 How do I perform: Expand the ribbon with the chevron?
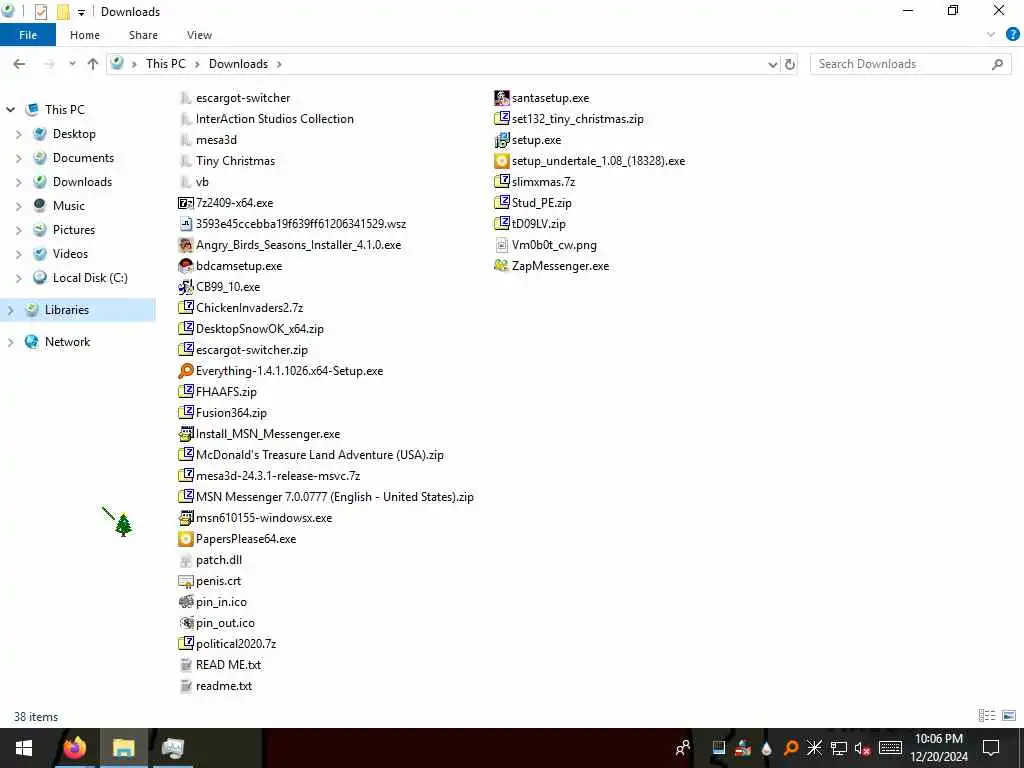tap(991, 35)
